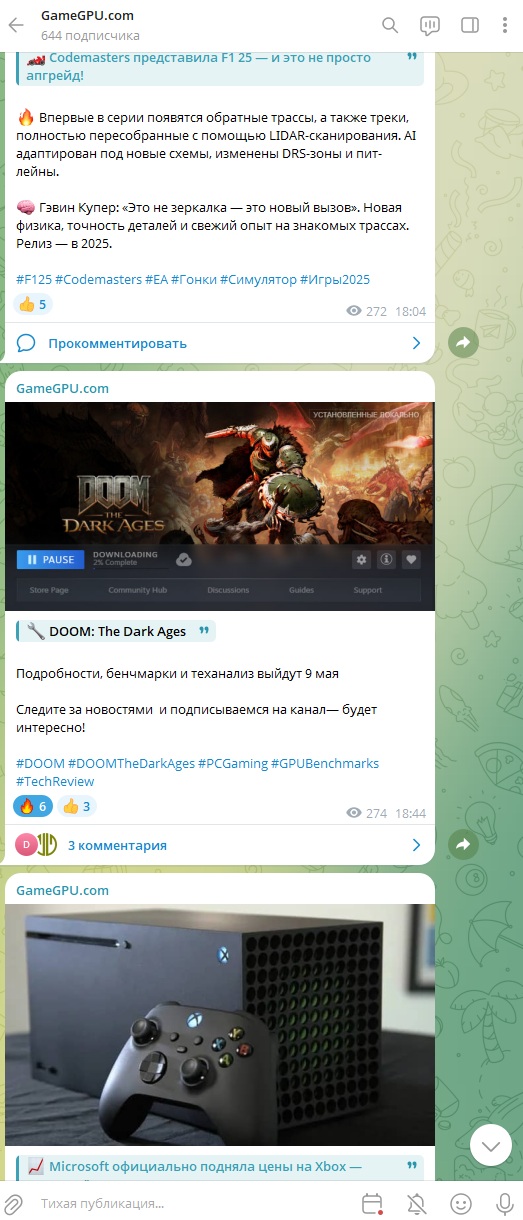Open the emoji picker
Screen dimensions: 523x1220
coord(460,1203)
